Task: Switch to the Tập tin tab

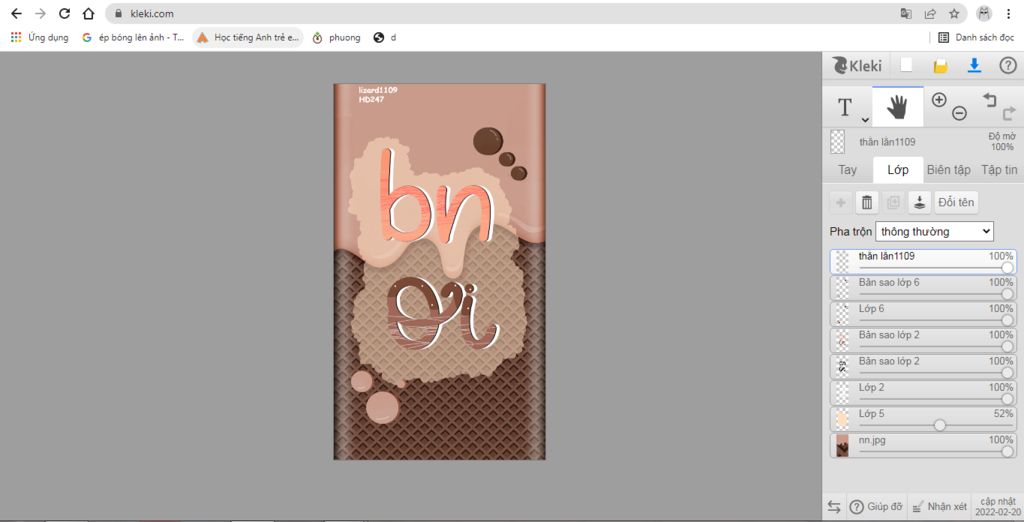Action: [x=999, y=170]
